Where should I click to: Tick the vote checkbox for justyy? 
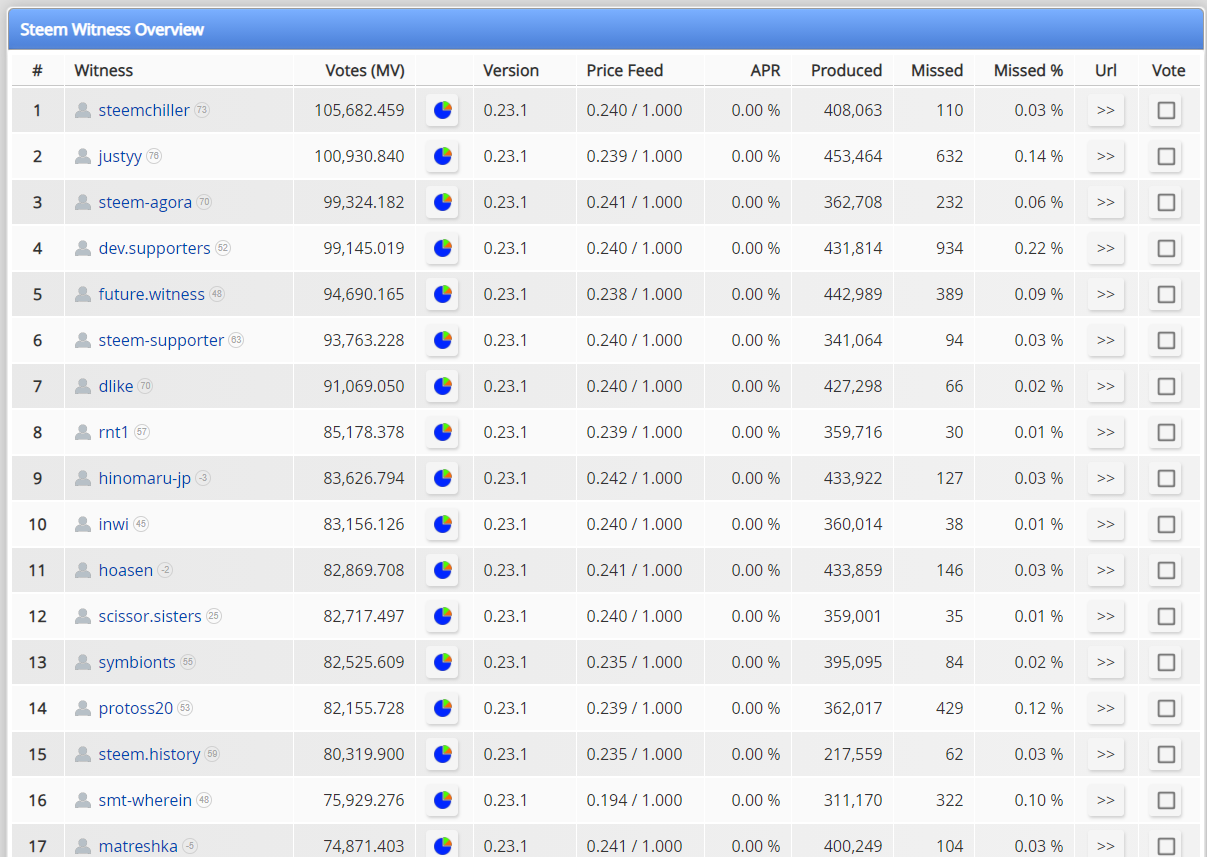tap(1166, 156)
